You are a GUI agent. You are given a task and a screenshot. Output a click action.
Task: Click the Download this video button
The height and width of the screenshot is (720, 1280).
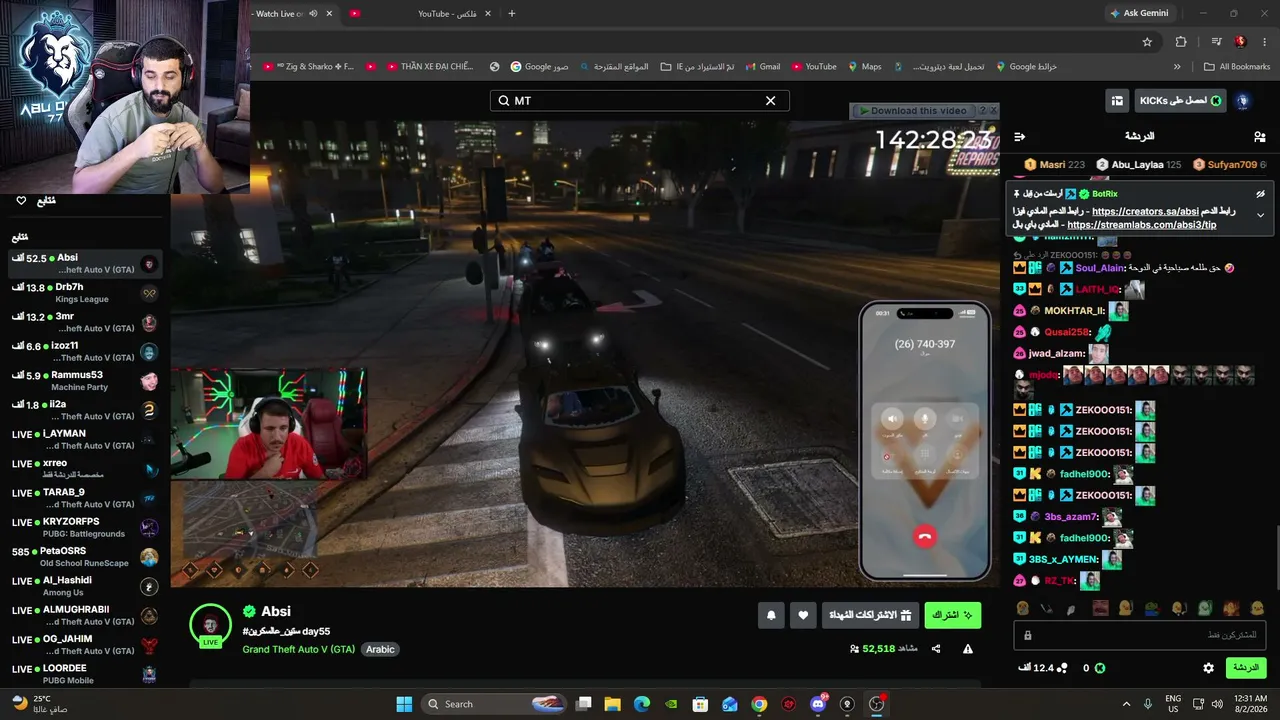click(x=912, y=111)
